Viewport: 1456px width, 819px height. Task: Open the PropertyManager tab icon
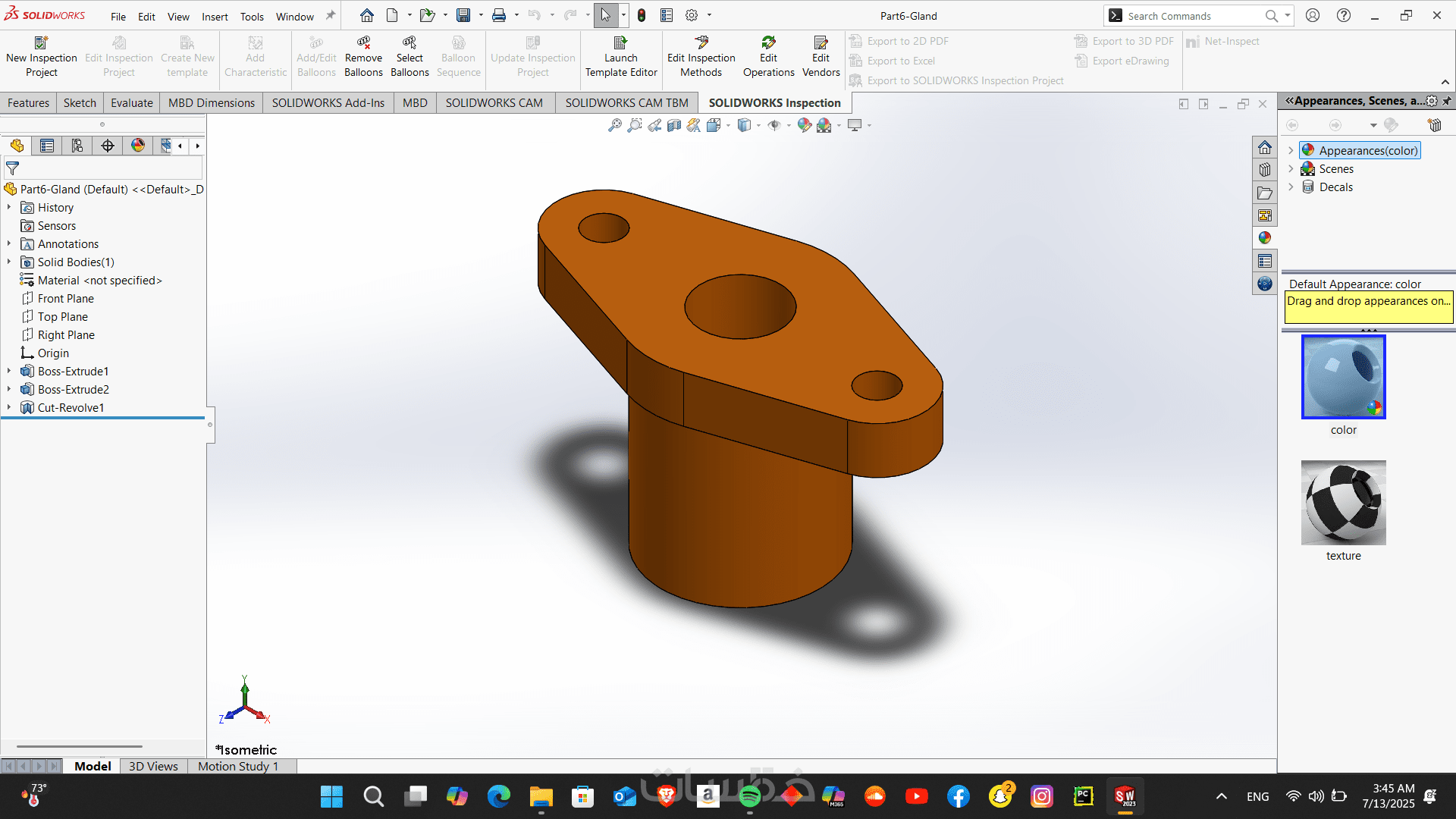[47, 146]
